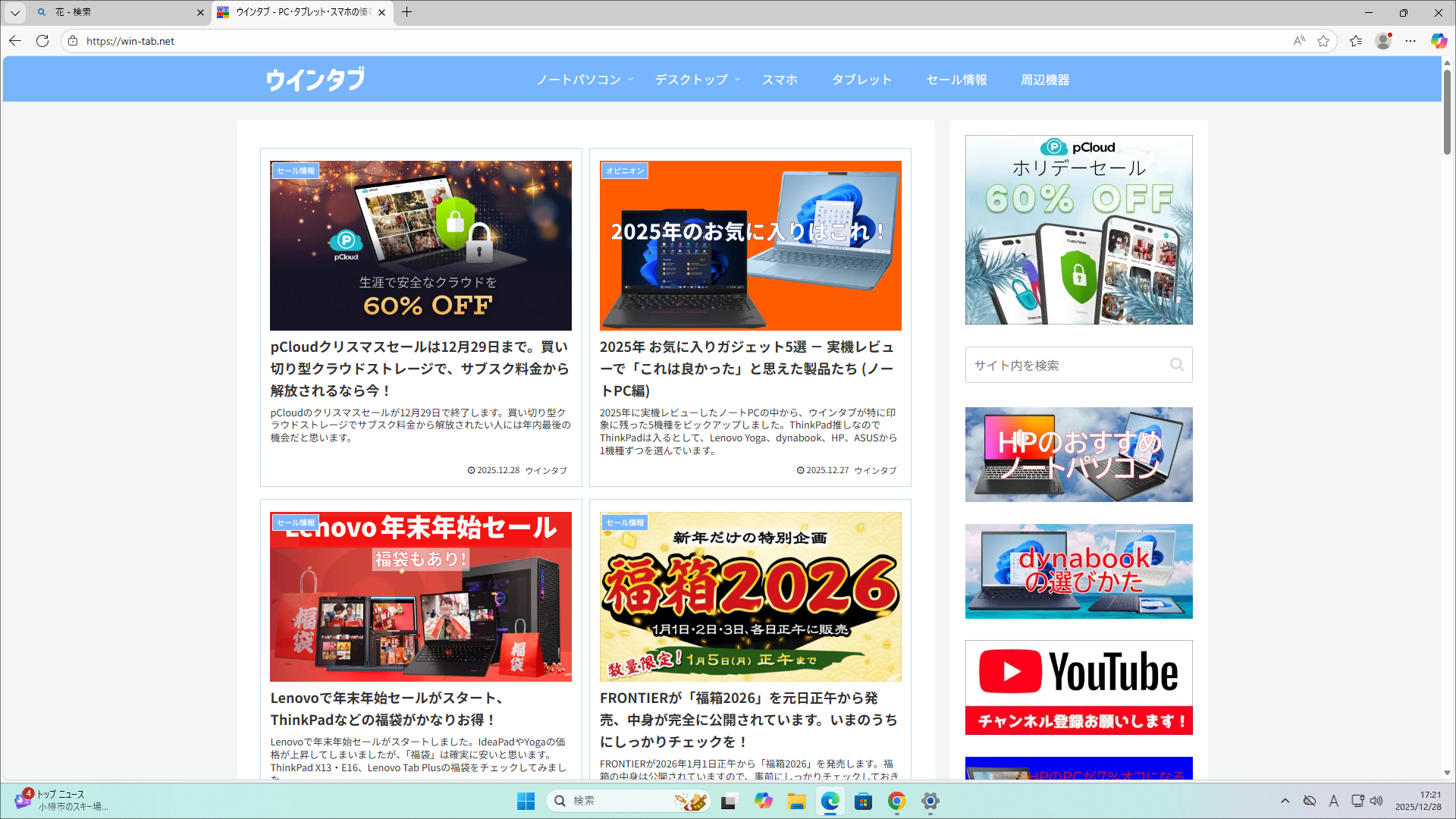
Task: Click the Microsoft Edge taskbar icon
Action: click(x=830, y=801)
